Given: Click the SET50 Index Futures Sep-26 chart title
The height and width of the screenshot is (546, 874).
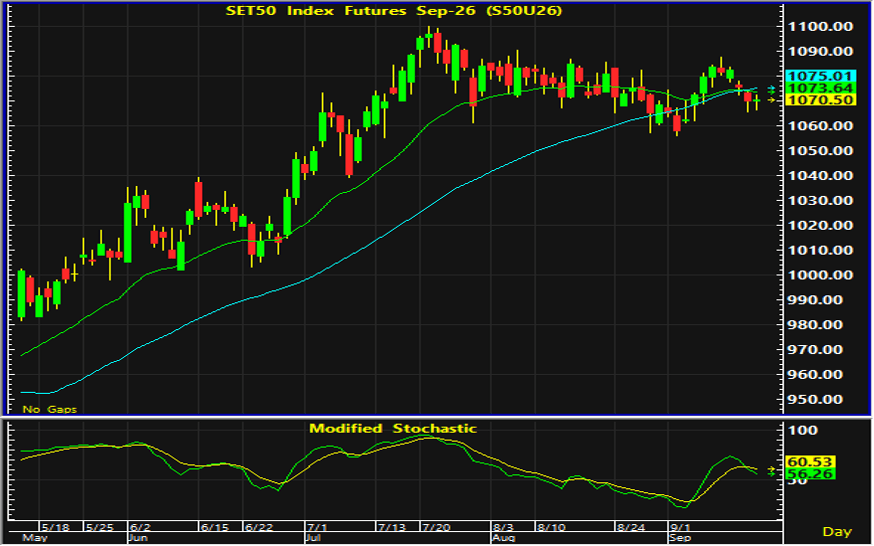Looking at the screenshot, I should 394,11.
